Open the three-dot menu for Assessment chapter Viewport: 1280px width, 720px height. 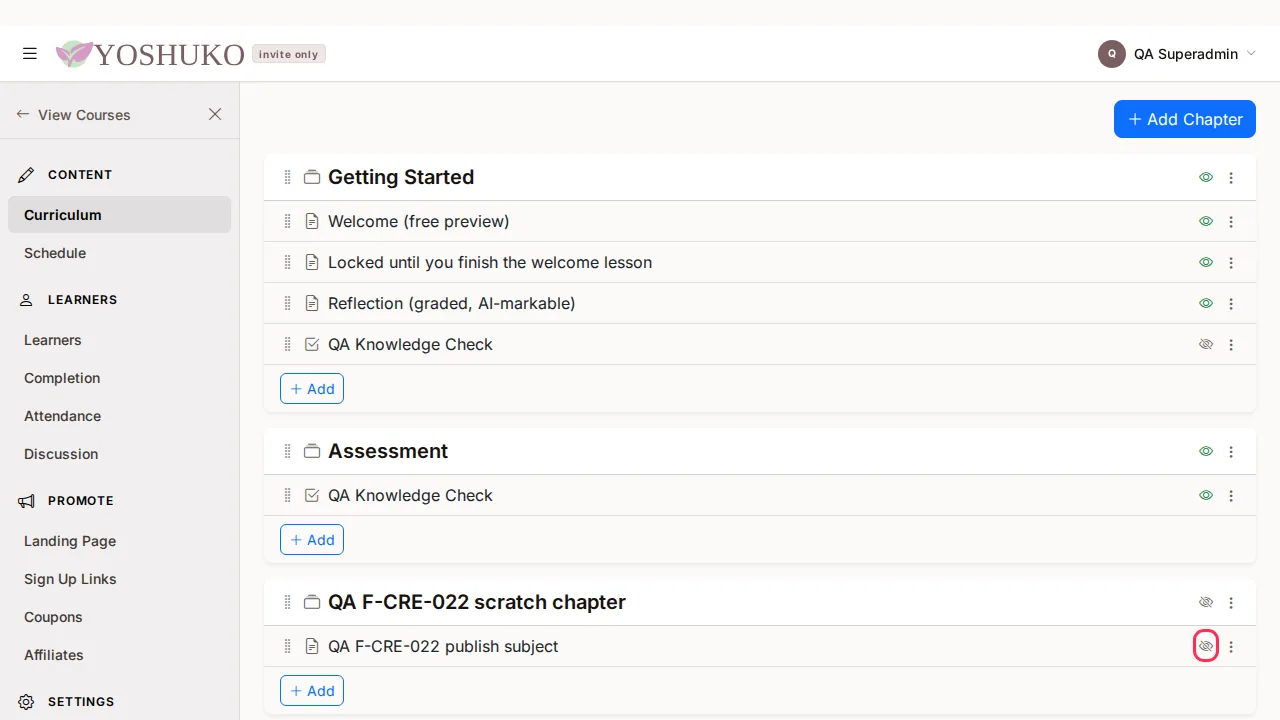click(1231, 451)
